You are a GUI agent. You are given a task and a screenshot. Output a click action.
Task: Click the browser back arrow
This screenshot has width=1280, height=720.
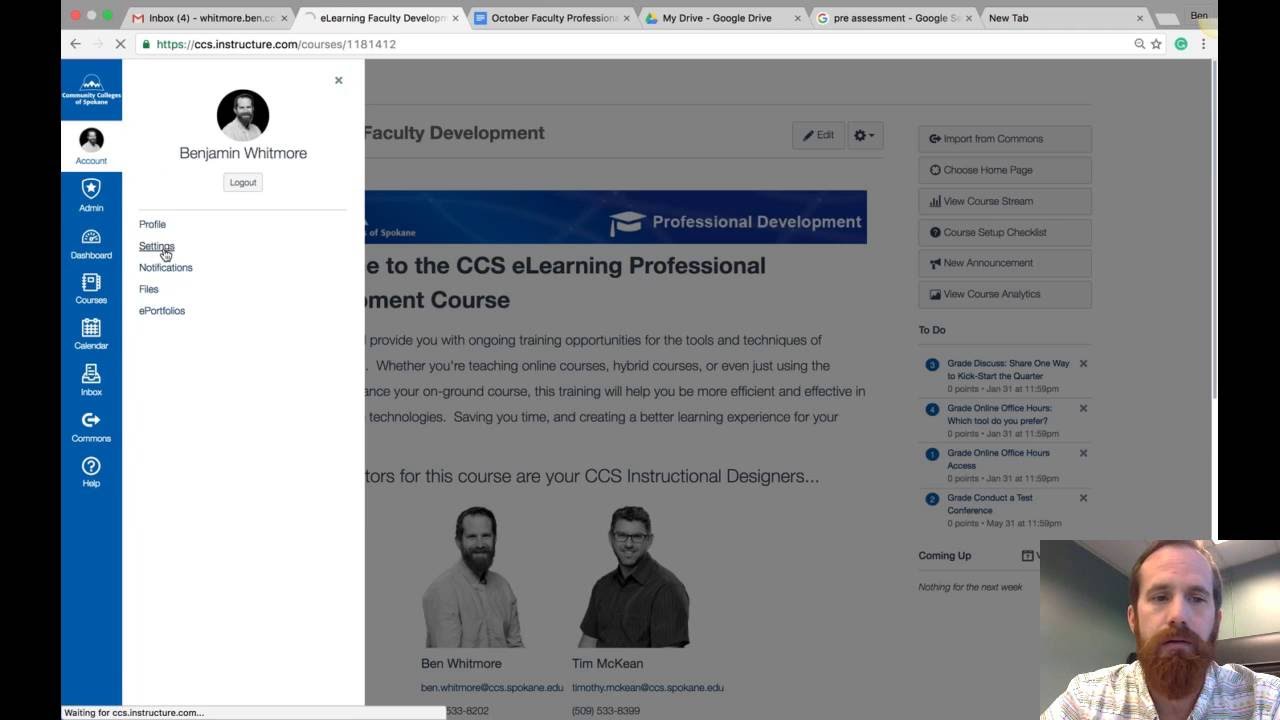pos(75,44)
